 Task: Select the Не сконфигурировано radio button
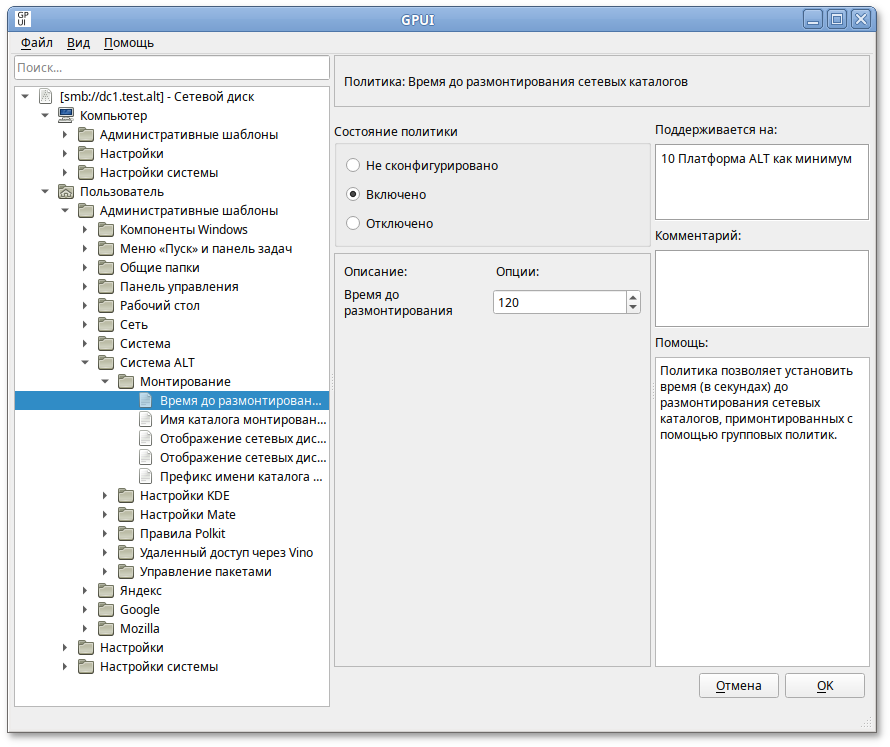tap(353, 165)
